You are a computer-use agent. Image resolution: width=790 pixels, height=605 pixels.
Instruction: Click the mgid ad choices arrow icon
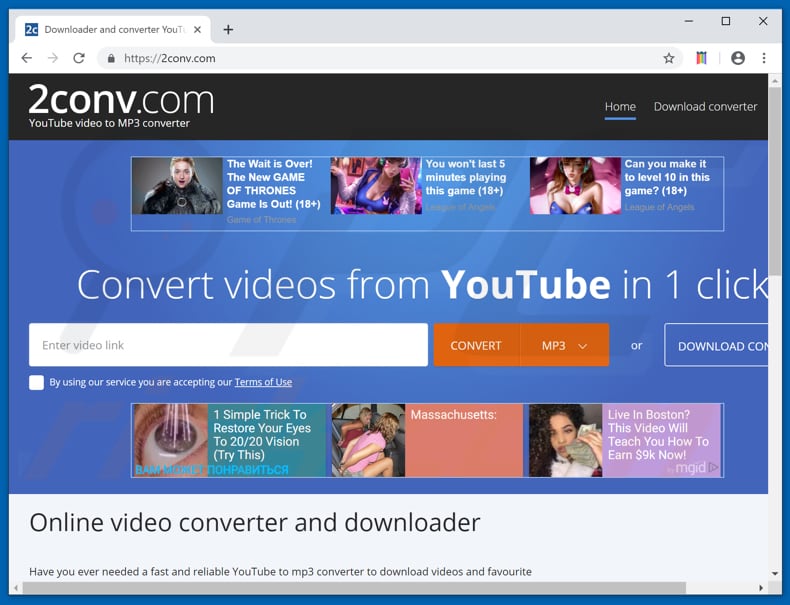click(x=713, y=467)
